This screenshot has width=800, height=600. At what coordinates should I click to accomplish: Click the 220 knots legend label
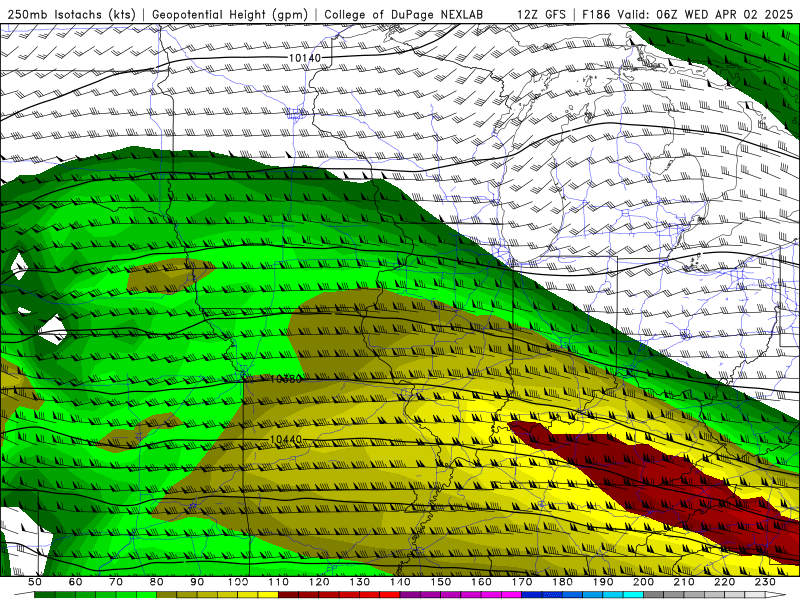tap(725, 582)
